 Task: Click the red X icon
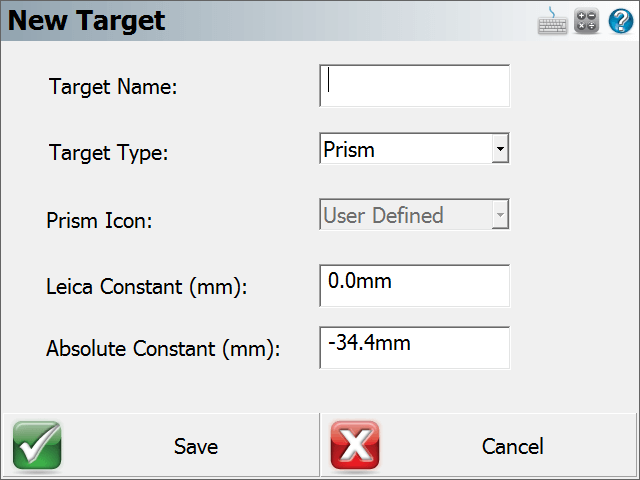point(355,446)
